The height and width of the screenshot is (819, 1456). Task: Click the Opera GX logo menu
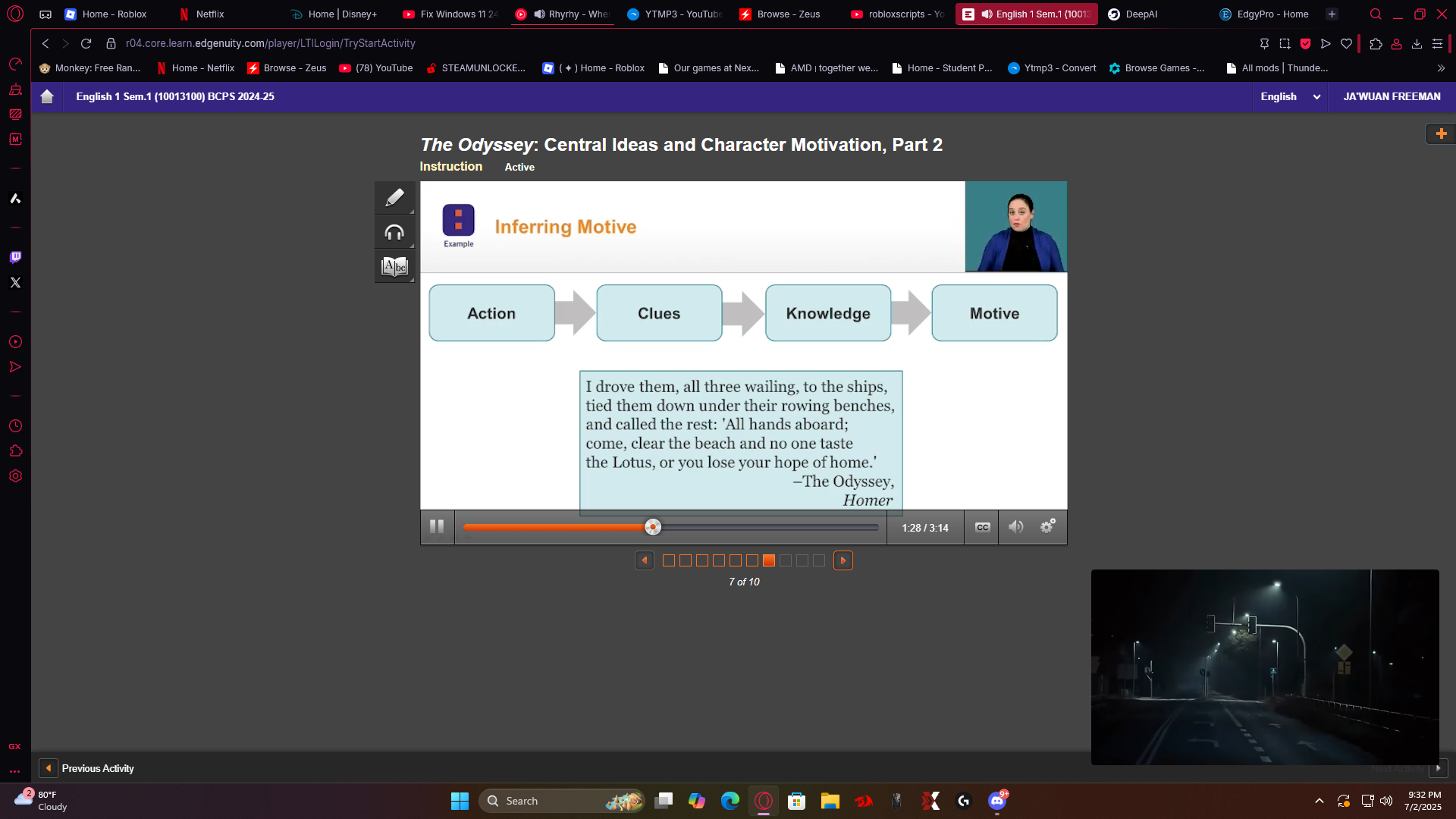tap(15, 14)
